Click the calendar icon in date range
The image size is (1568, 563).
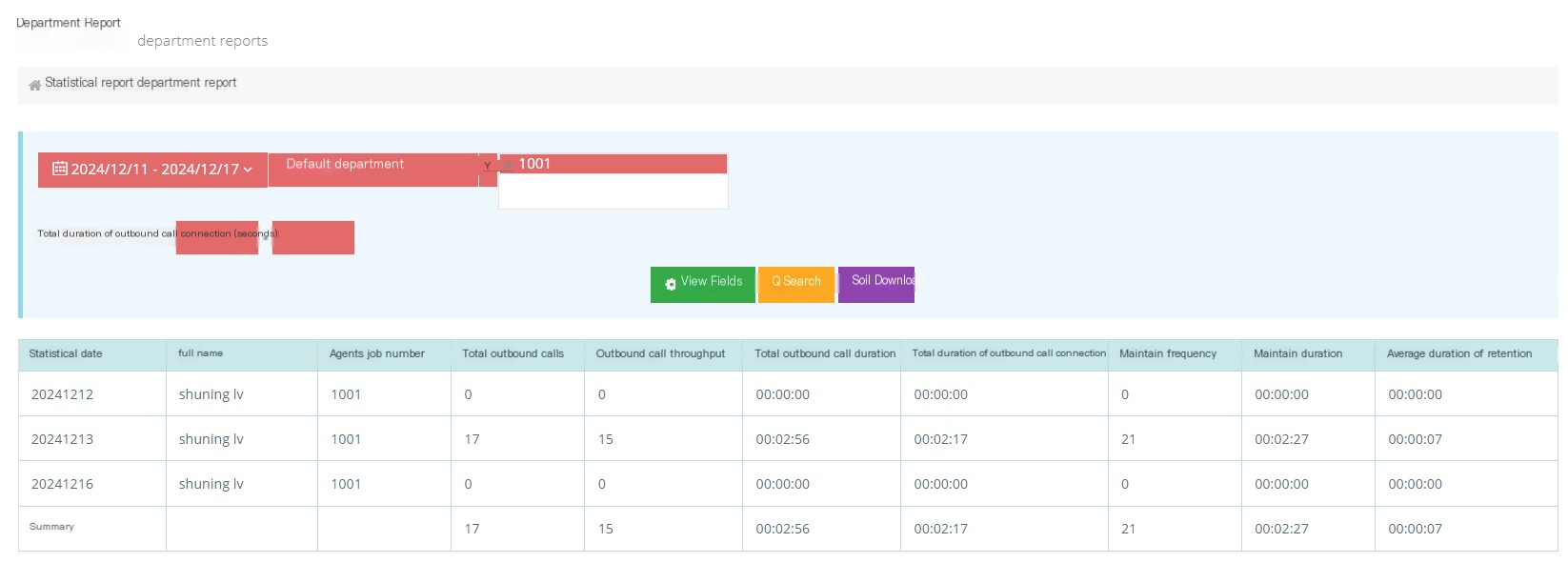59,169
